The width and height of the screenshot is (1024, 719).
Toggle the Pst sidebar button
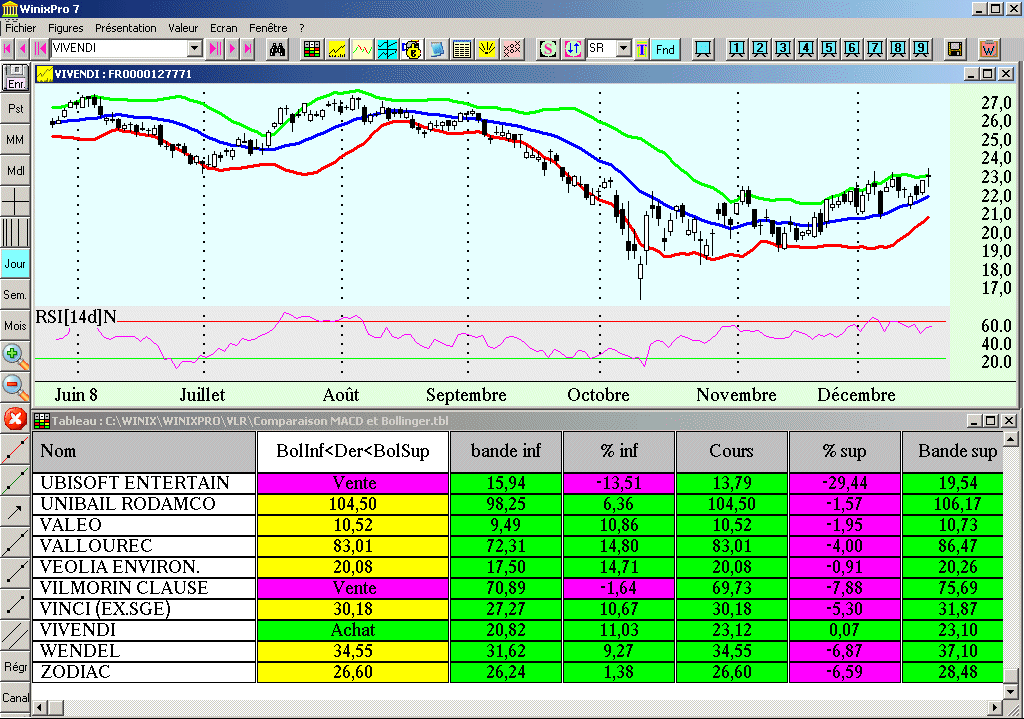[15, 108]
